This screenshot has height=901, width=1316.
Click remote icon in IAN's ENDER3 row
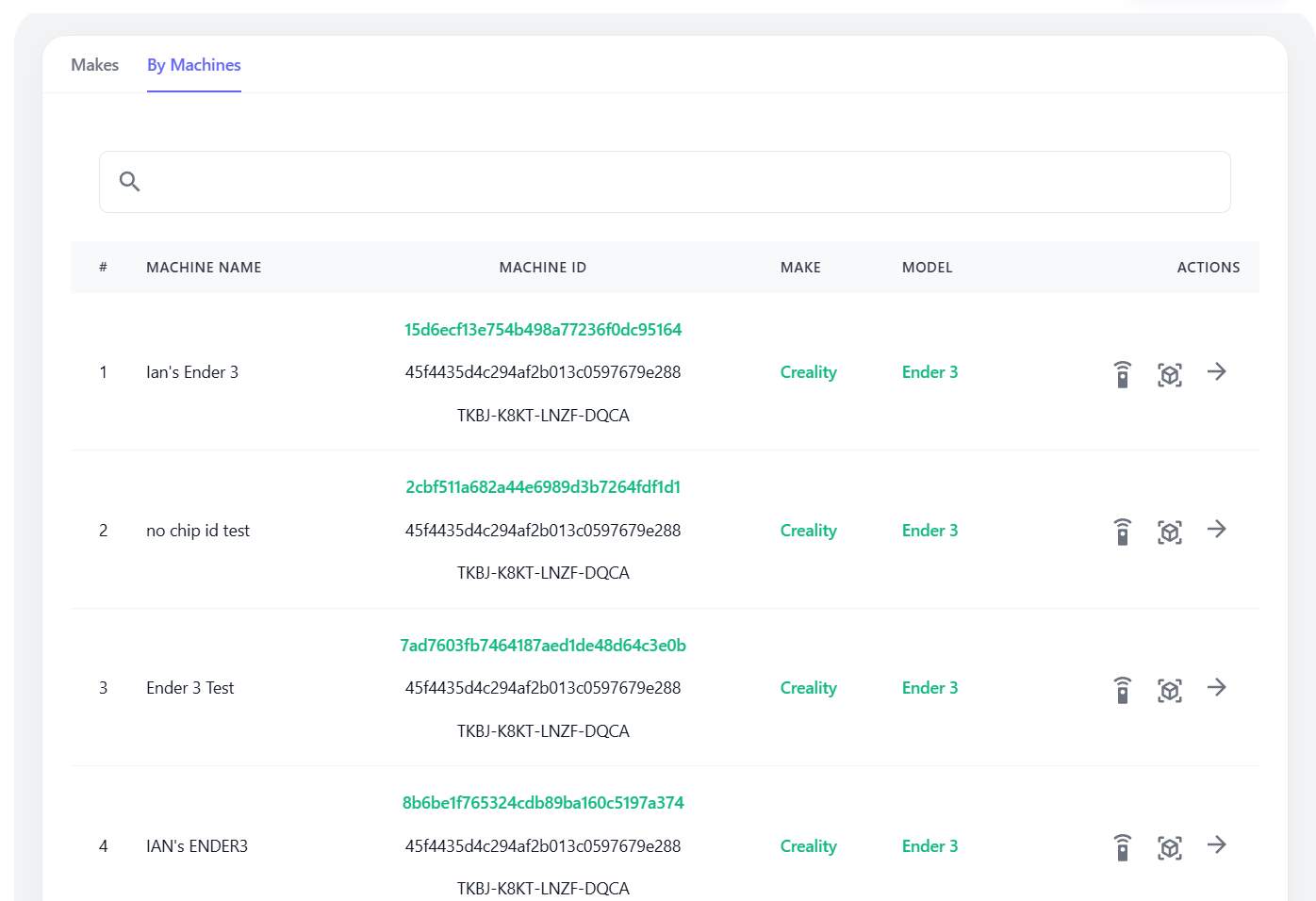pyautogui.click(x=1122, y=847)
